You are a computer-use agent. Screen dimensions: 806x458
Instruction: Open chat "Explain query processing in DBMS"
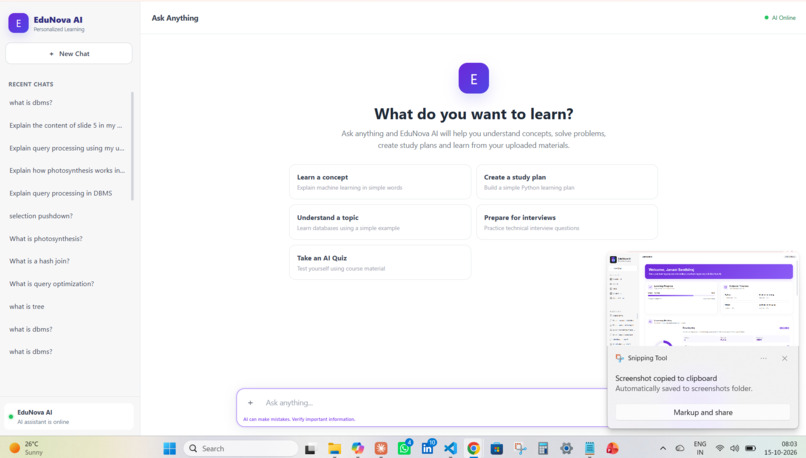61,193
